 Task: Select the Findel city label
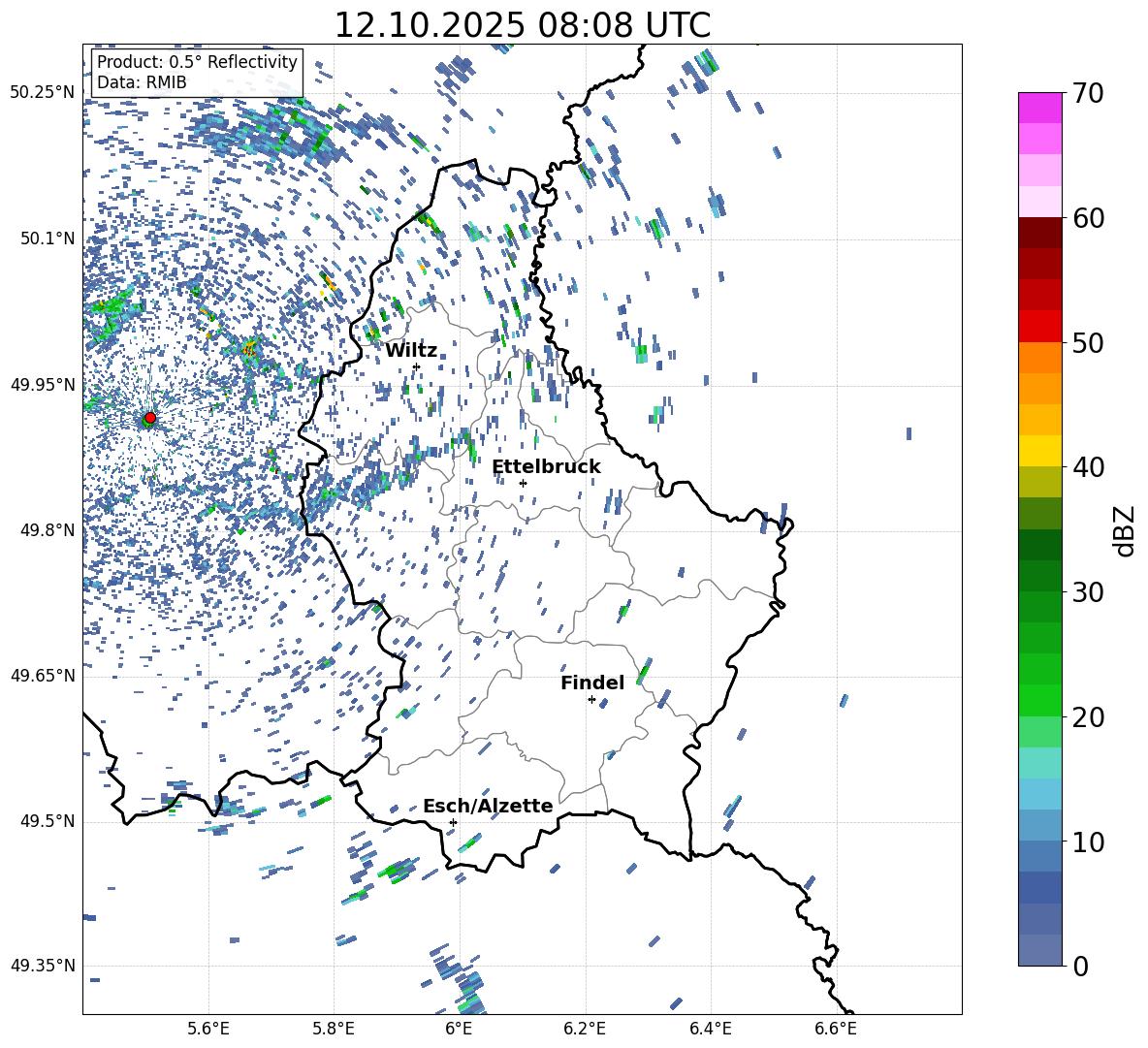coord(591,683)
